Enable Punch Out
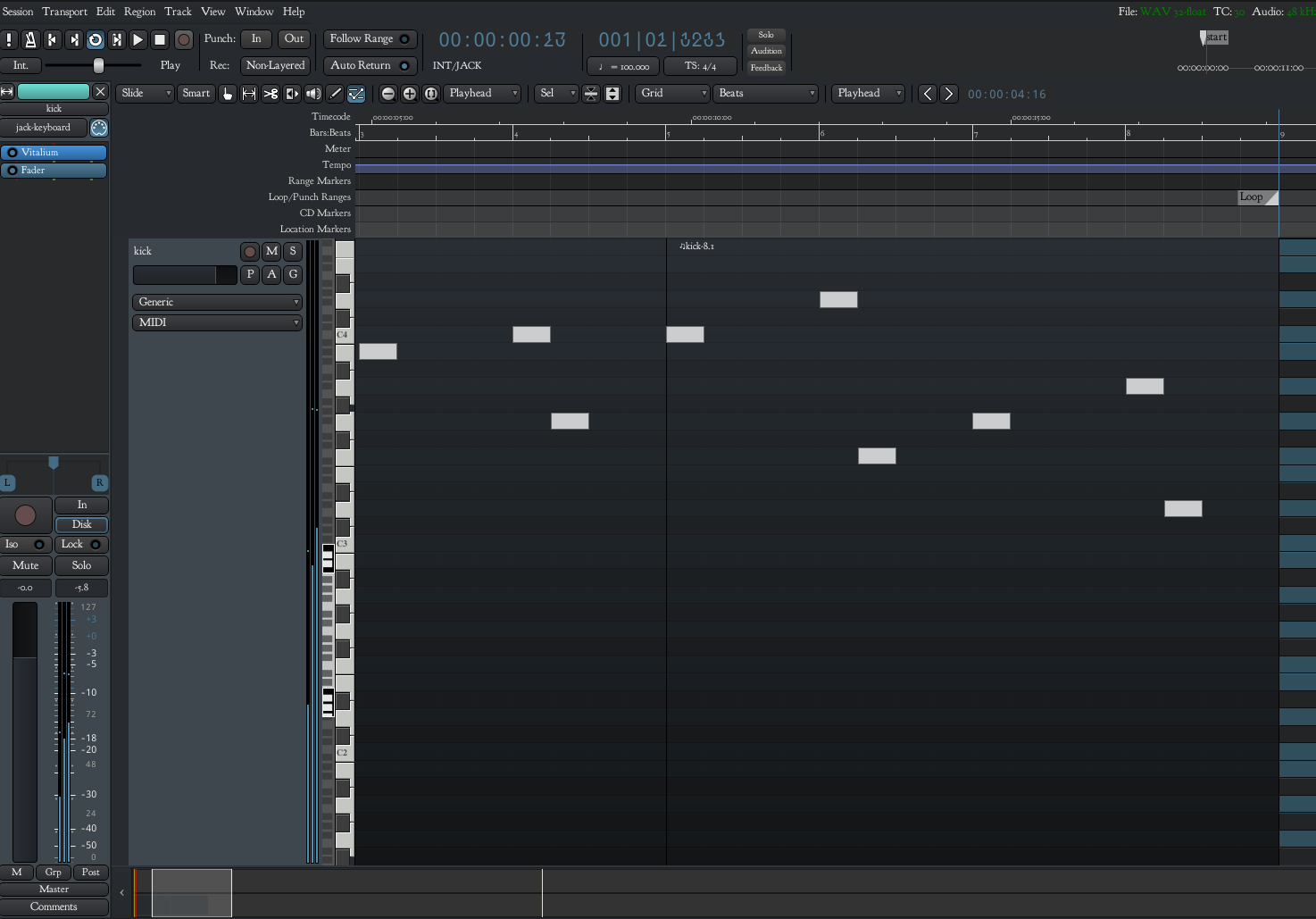Image resolution: width=1316 pixels, height=919 pixels. [x=294, y=38]
